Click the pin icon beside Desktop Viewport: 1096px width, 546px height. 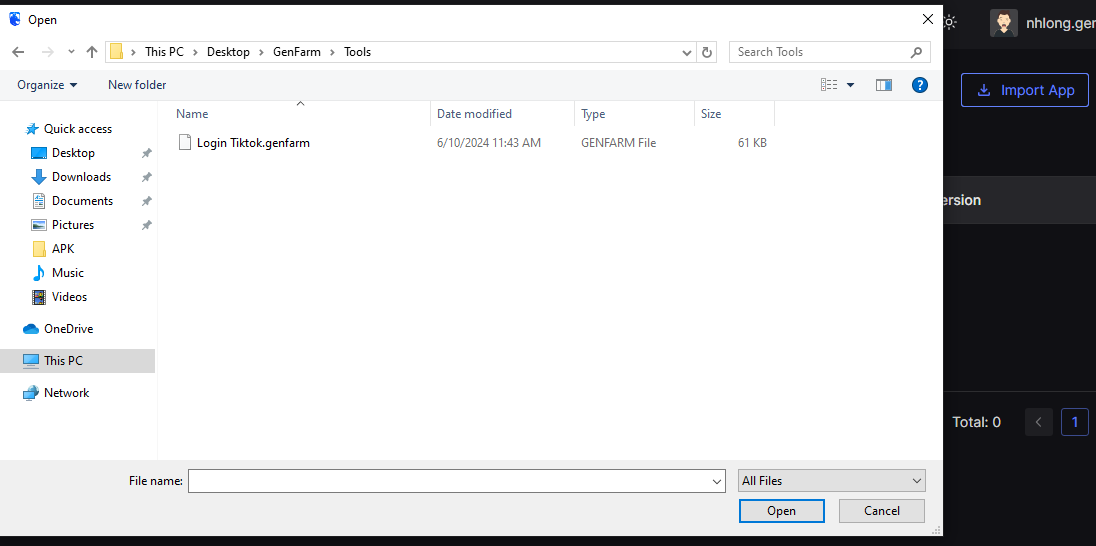click(147, 153)
